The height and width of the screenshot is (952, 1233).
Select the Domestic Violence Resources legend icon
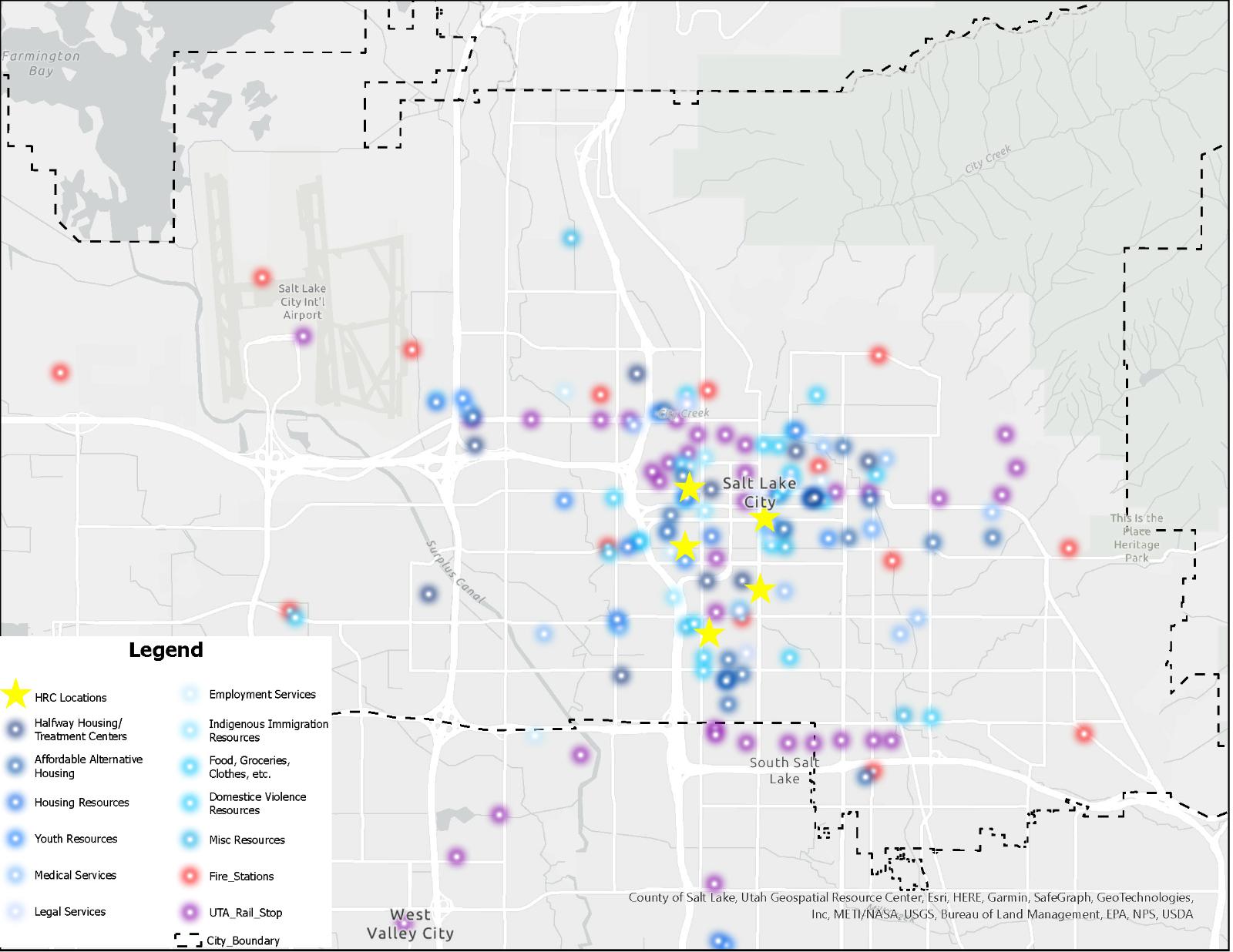click(189, 803)
